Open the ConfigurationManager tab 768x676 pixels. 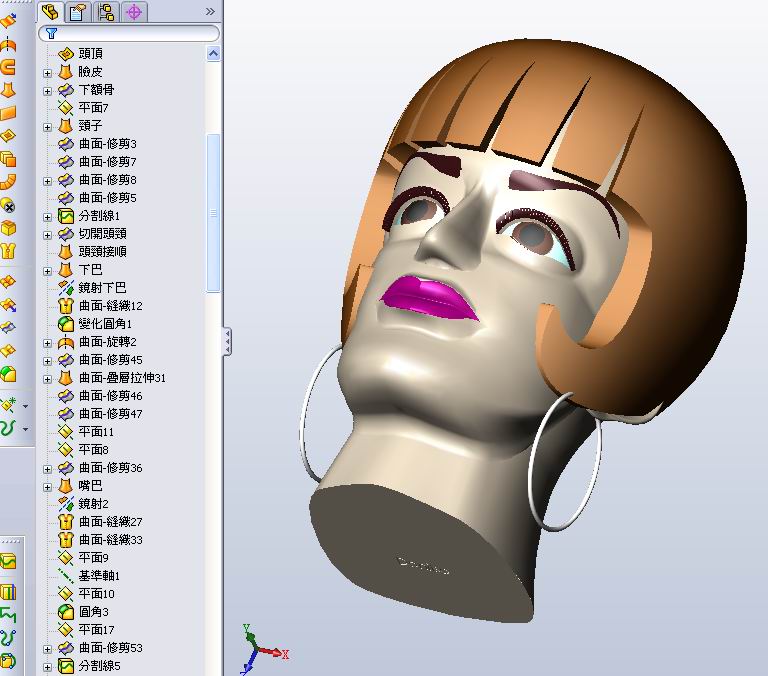point(106,12)
